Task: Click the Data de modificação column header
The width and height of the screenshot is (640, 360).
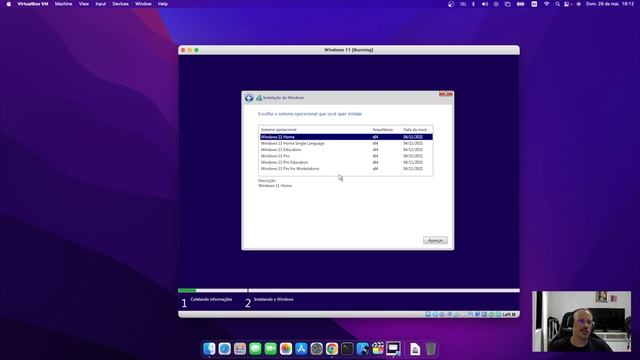Action: (416, 130)
